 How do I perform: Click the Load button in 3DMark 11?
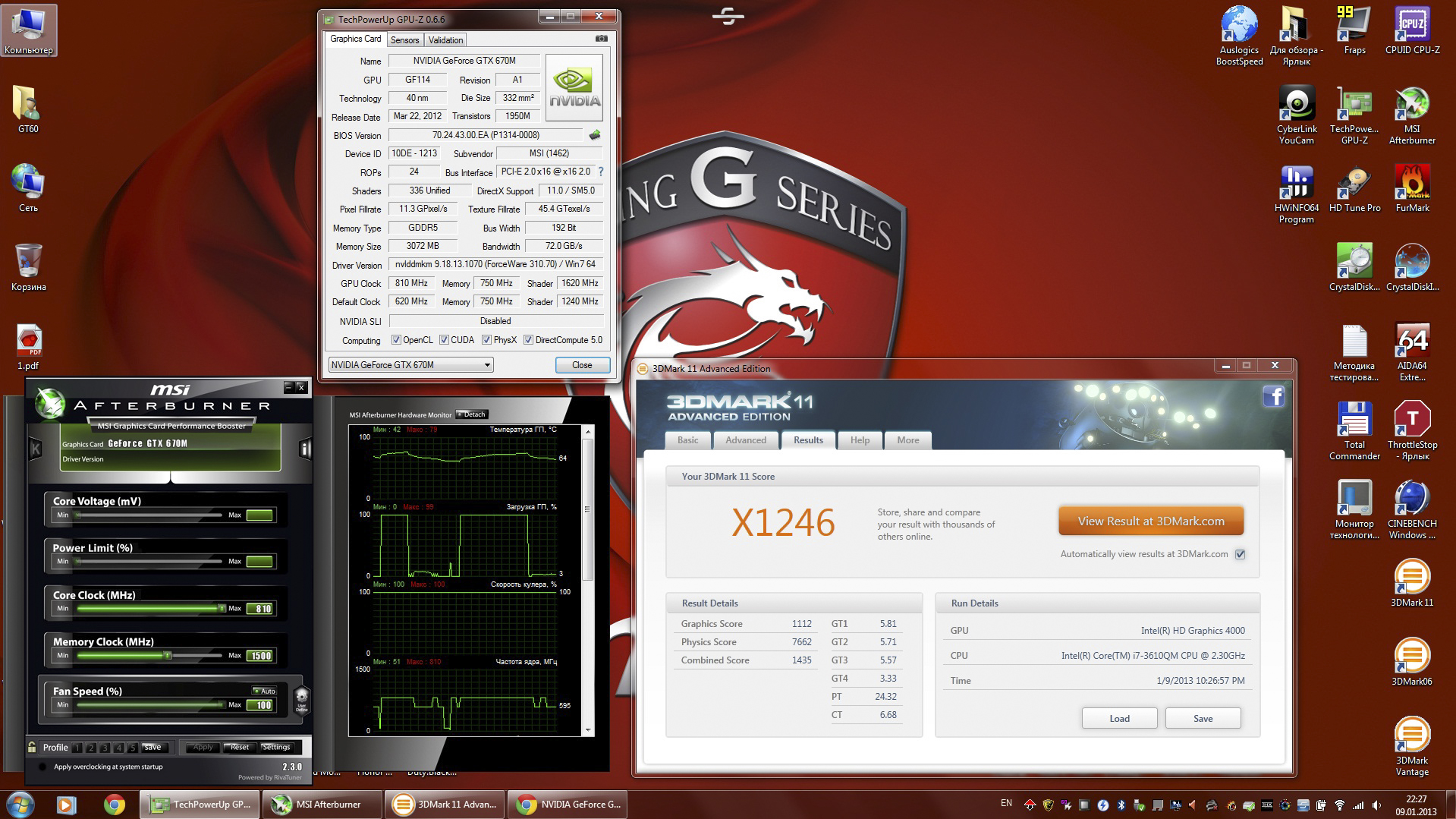[1119, 718]
